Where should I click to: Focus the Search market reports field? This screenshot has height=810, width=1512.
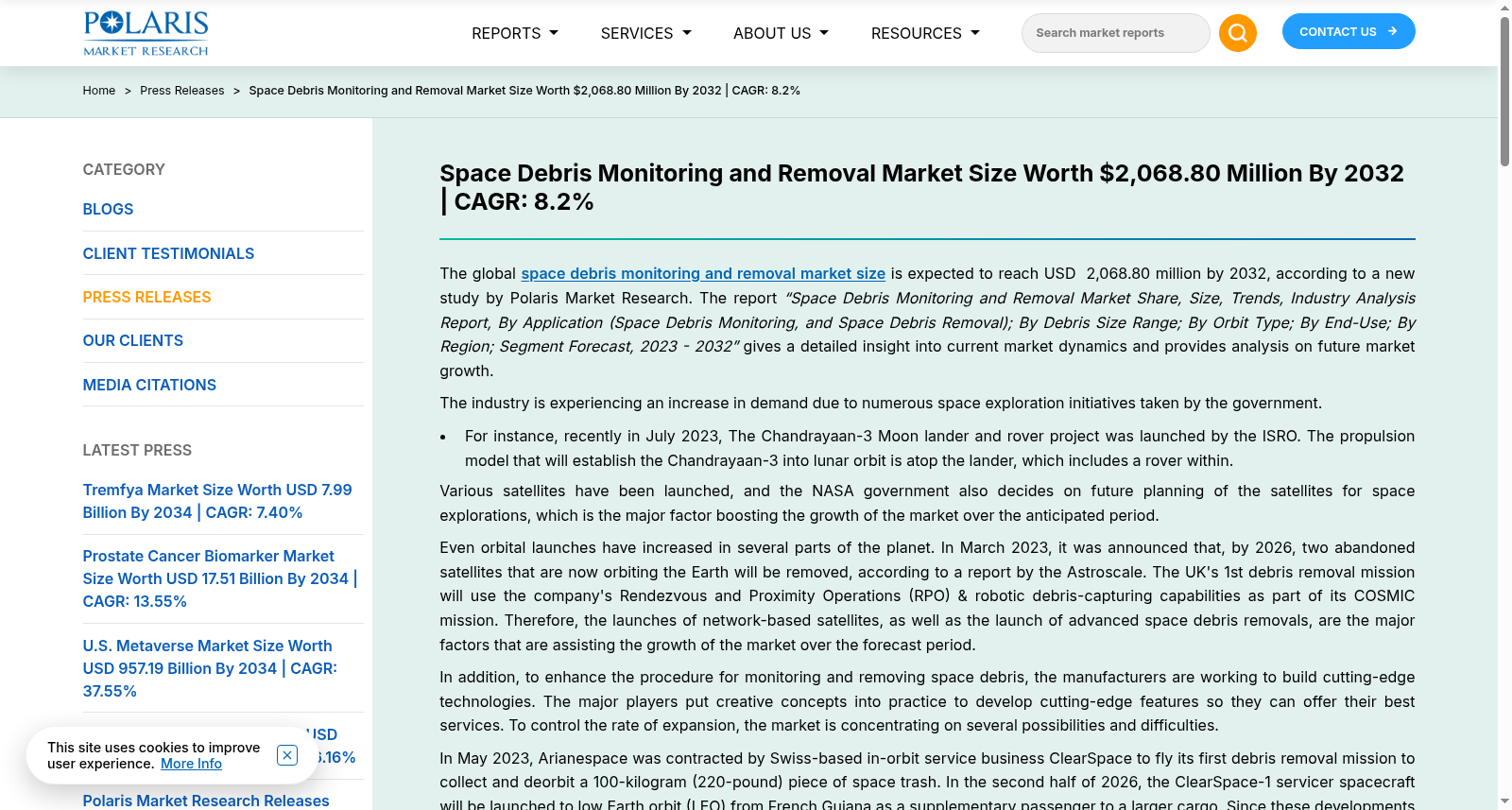pos(1115,33)
